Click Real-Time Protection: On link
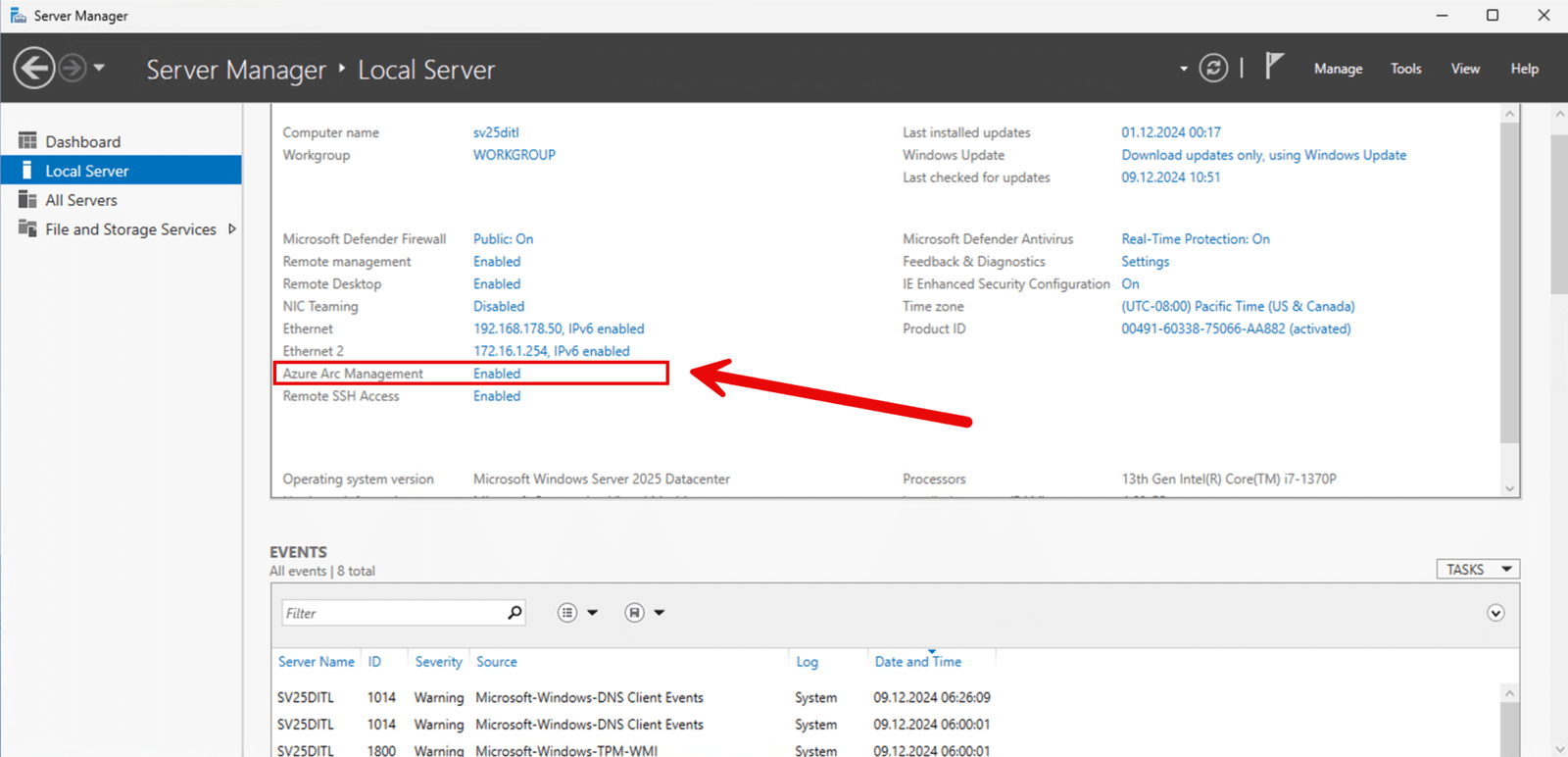Viewport: 1568px width, 757px height. [1196, 239]
